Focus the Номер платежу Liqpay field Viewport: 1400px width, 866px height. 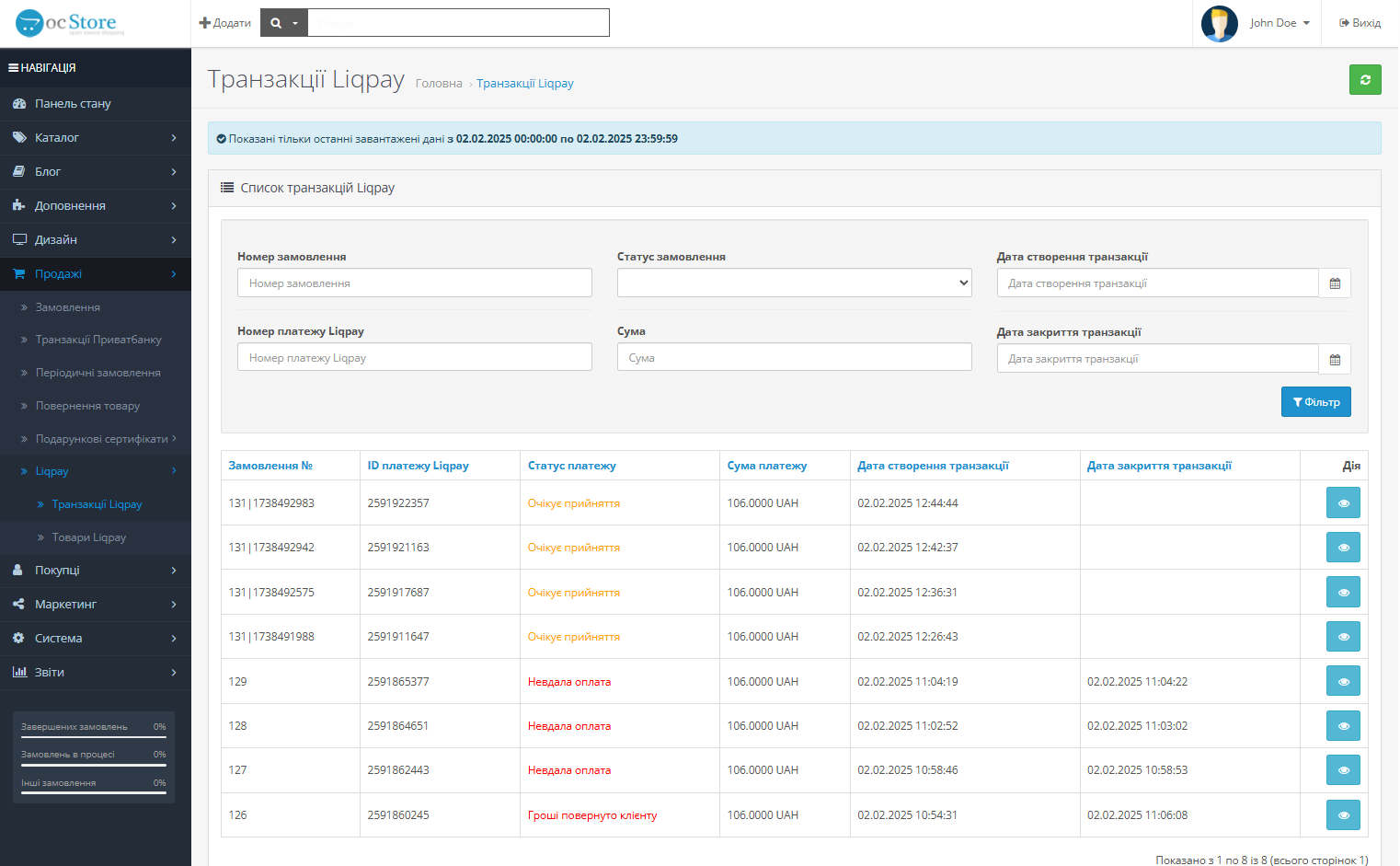(415, 357)
